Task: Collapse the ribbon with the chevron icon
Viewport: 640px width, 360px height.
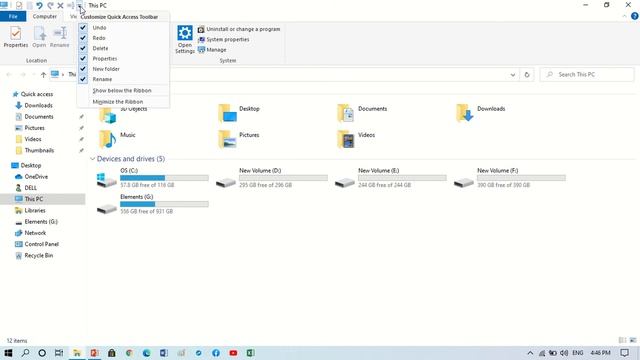Action: (x=624, y=16)
